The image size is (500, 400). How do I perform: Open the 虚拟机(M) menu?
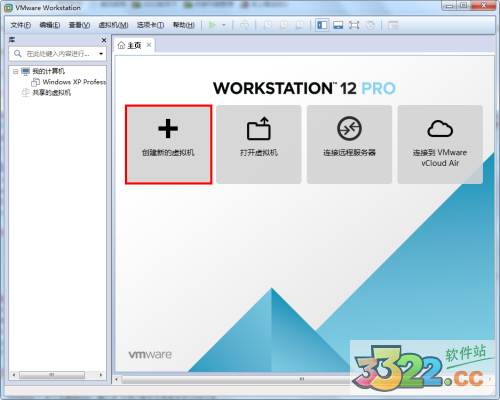coord(113,25)
